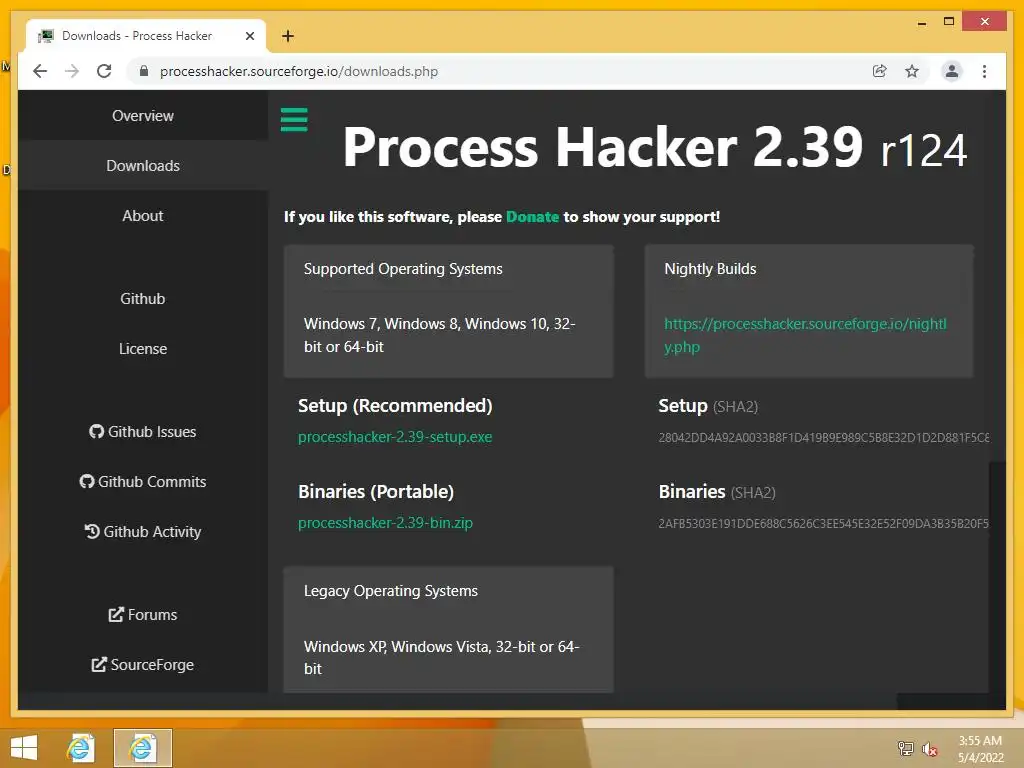The height and width of the screenshot is (768, 1024).
Task: Click the network tray icon
Action: coord(906,748)
